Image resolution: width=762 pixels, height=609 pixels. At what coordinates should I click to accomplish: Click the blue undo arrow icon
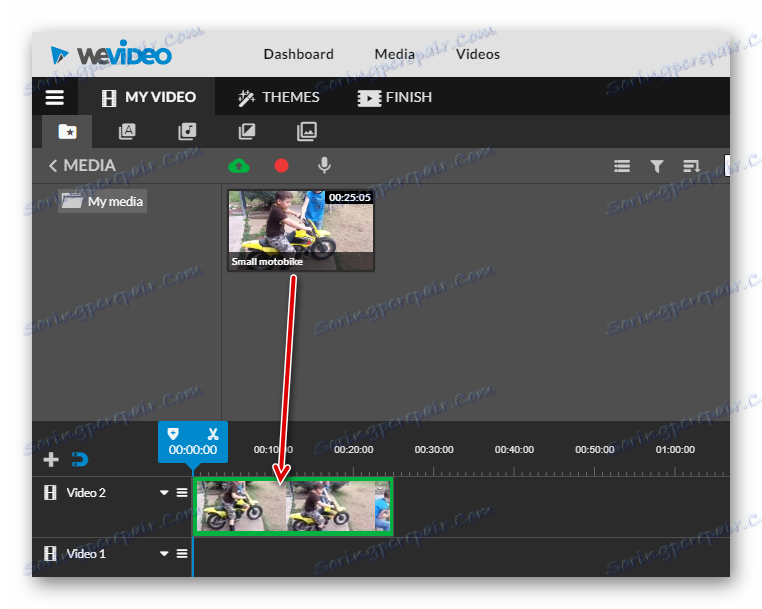click(x=80, y=459)
